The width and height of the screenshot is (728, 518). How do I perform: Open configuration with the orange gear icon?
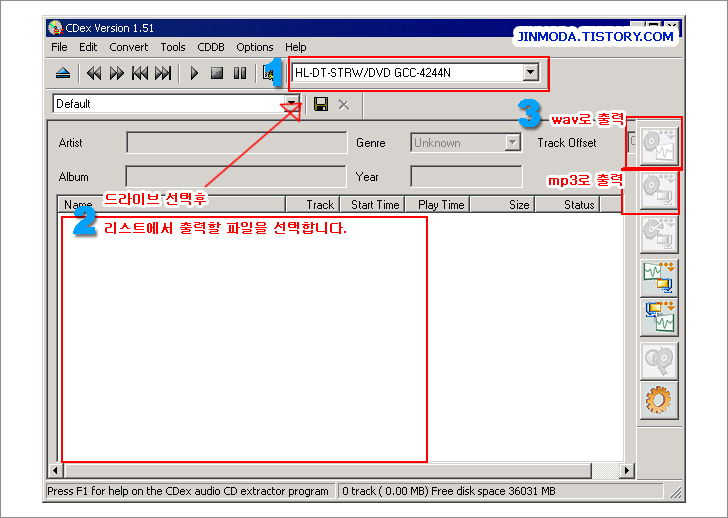tap(658, 401)
